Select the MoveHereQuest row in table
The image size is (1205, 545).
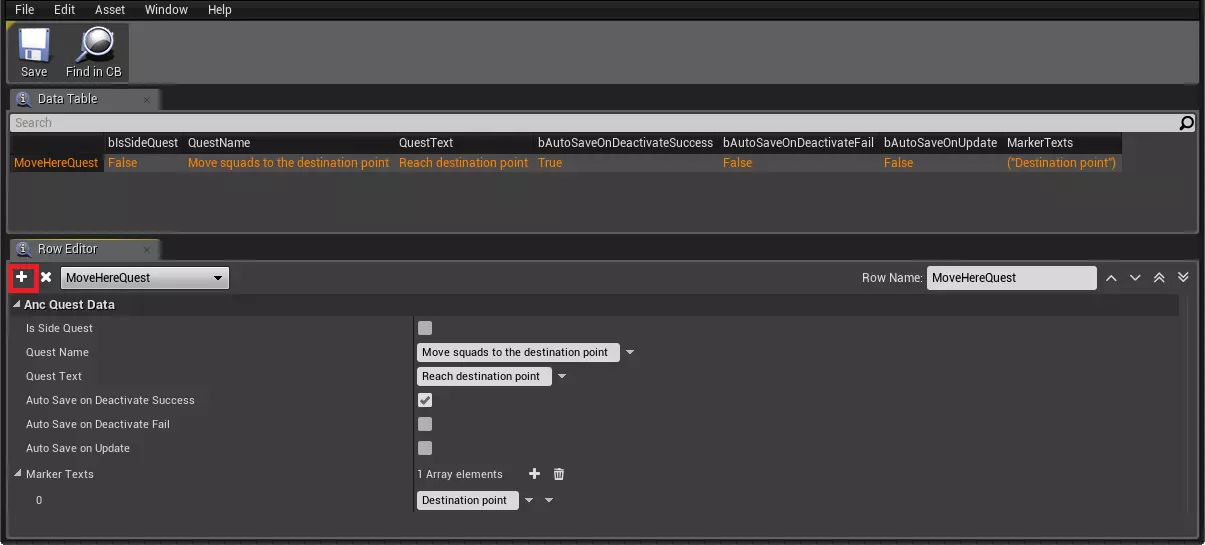point(56,163)
